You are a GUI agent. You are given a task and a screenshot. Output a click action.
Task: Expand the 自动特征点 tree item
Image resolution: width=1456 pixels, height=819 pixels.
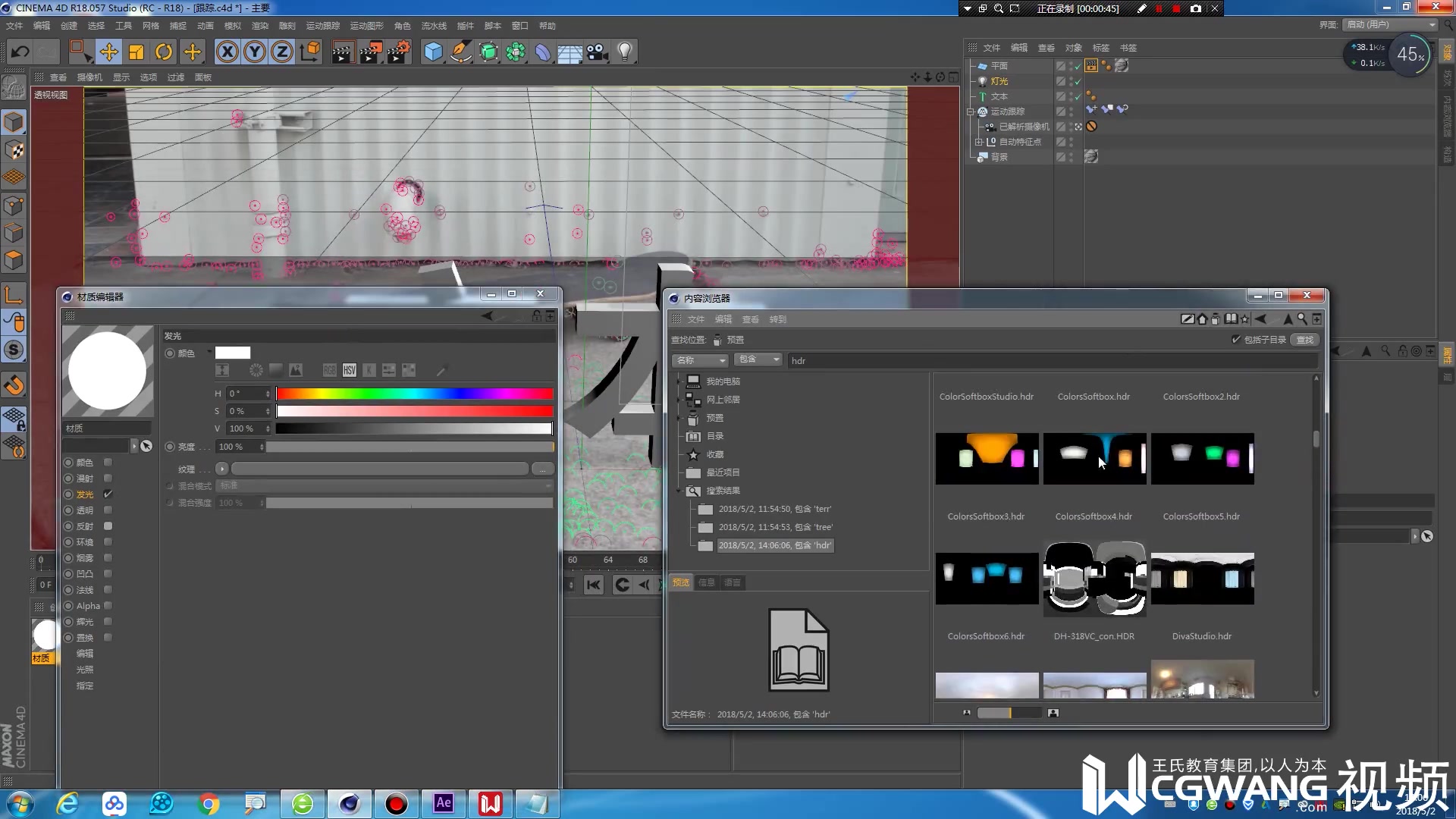(x=978, y=142)
